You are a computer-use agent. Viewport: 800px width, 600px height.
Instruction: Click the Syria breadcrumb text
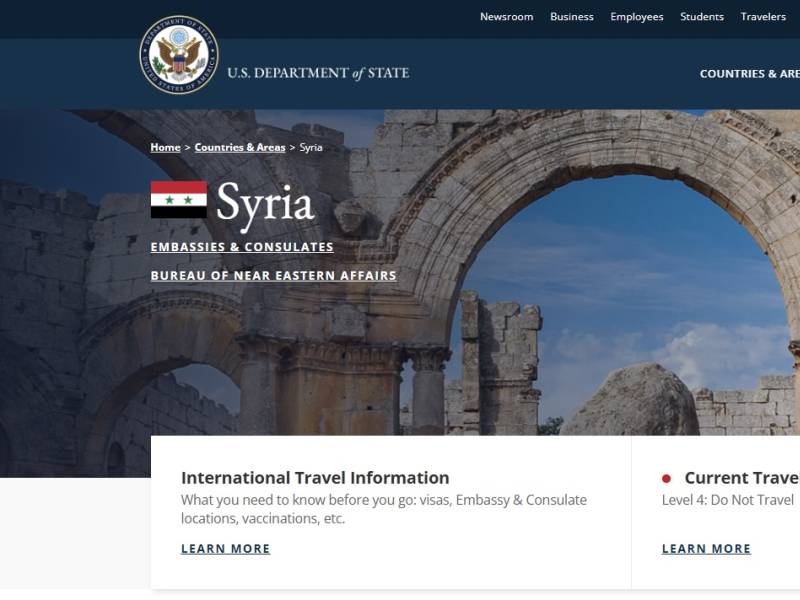(x=311, y=147)
